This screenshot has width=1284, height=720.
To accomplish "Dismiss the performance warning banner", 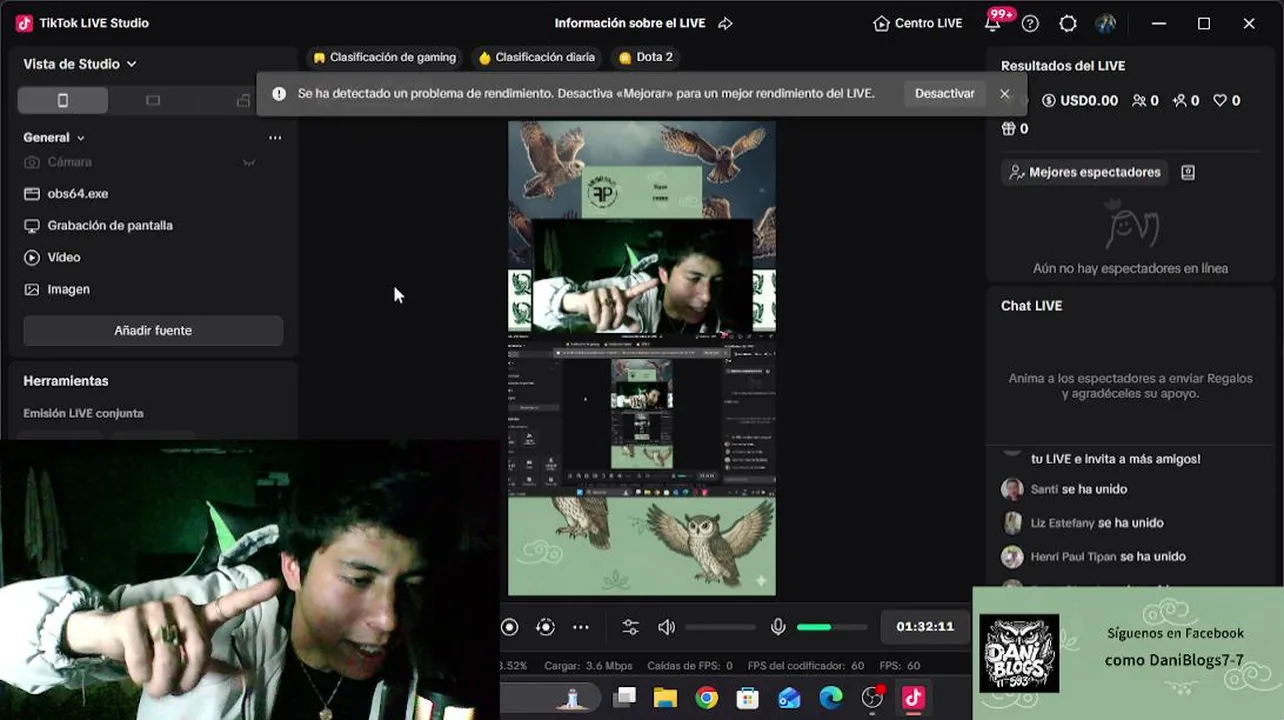I will (x=1005, y=94).
